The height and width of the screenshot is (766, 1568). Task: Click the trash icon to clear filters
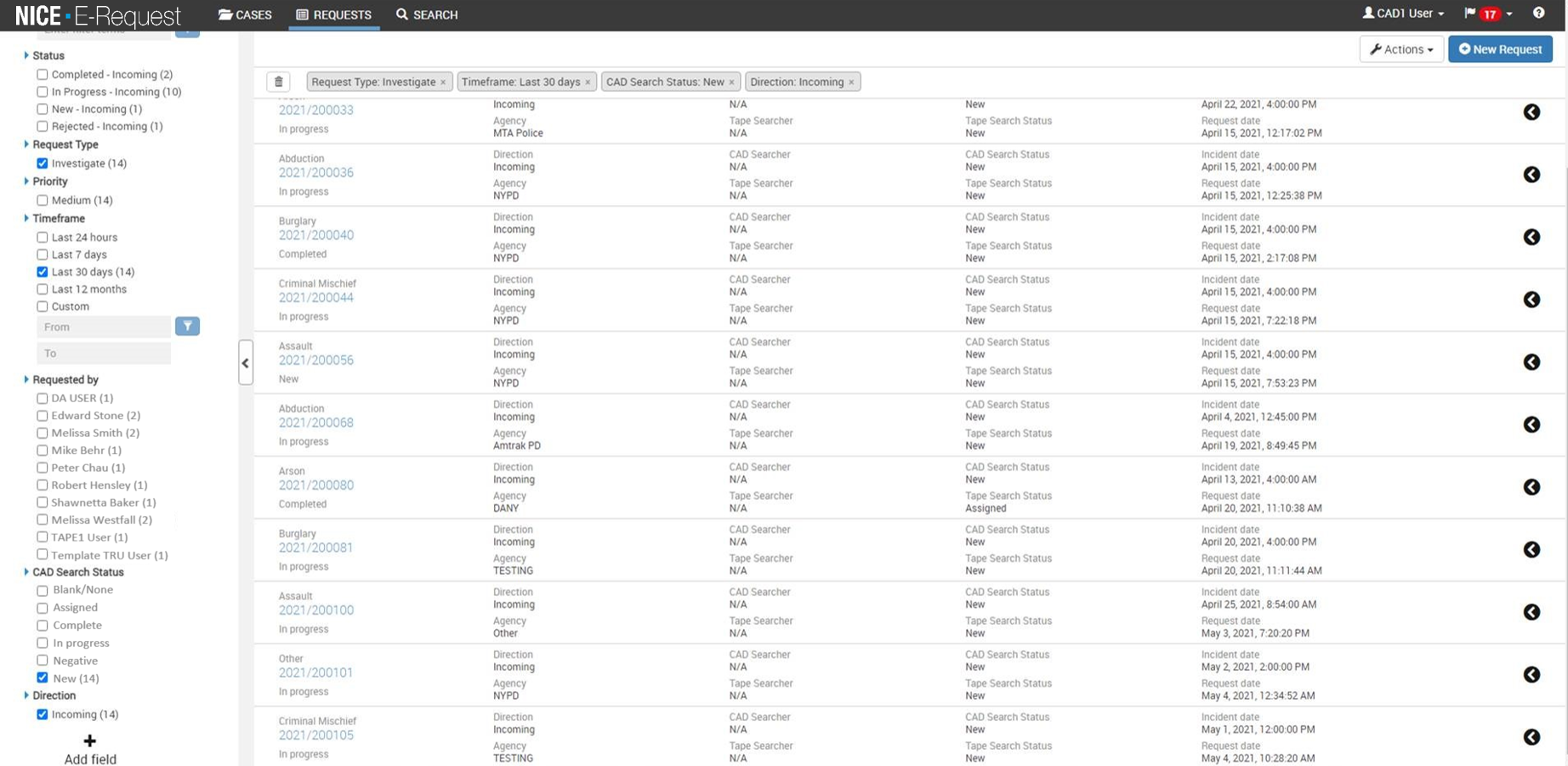pyautogui.click(x=278, y=82)
